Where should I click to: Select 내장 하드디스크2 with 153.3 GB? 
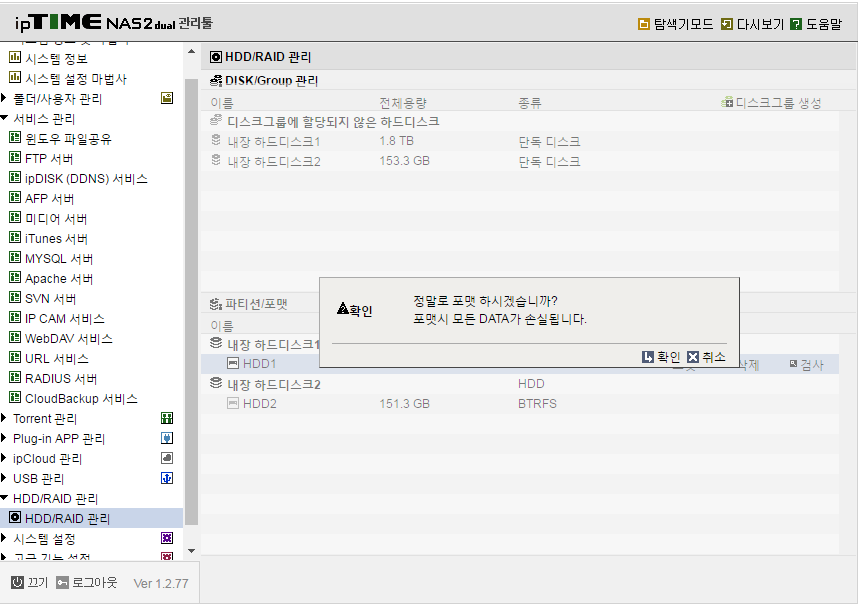[x=519, y=161]
